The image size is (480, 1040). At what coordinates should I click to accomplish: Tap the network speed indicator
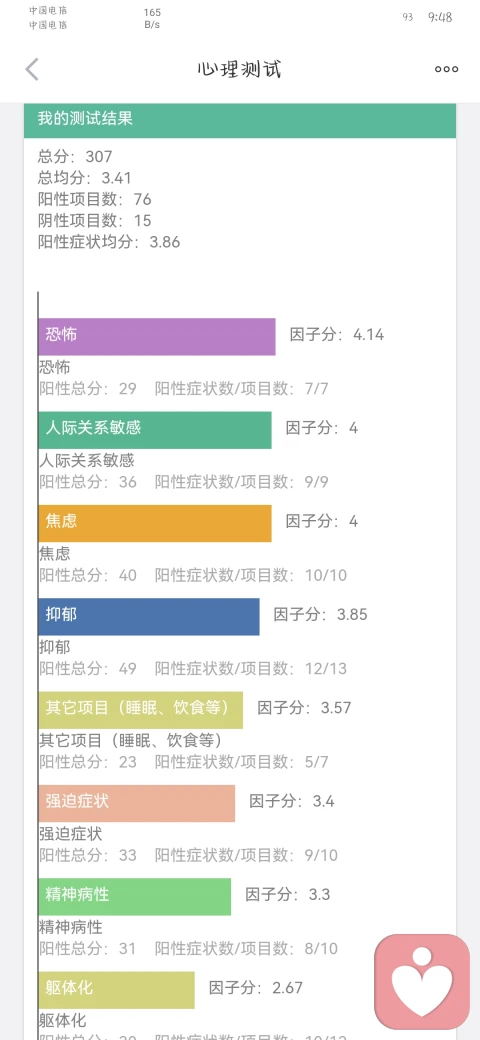pos(152,19)
